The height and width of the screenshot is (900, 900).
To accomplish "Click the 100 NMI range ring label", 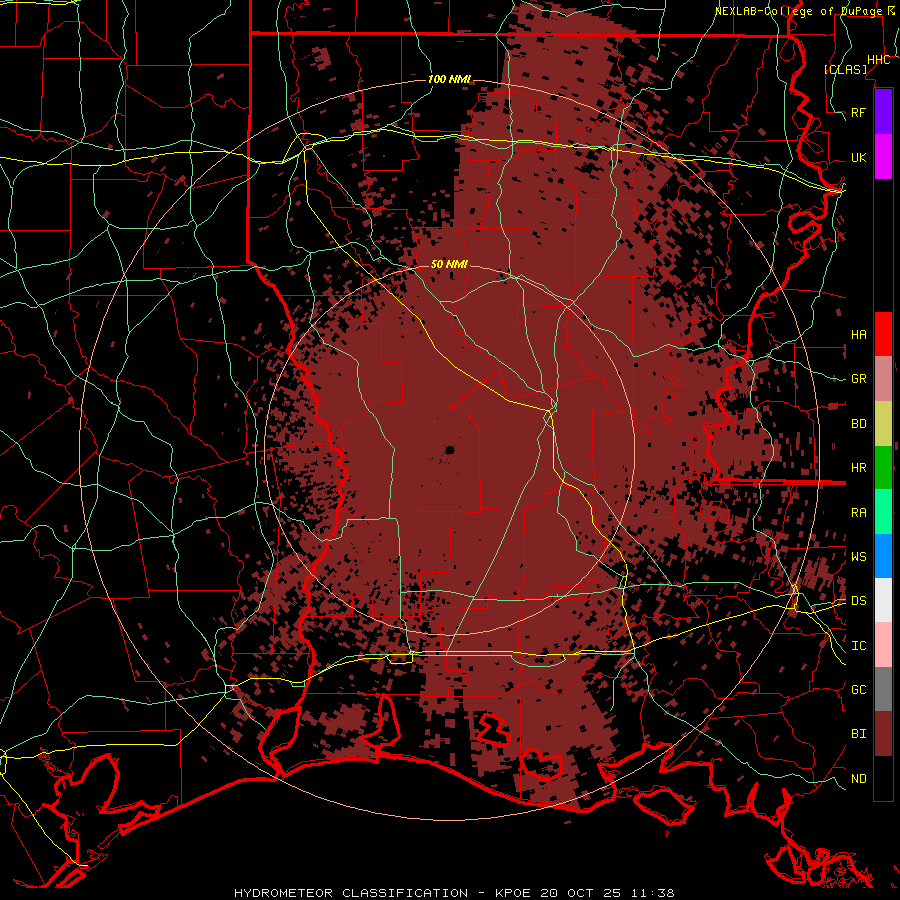I will click(x=449, y=79).
